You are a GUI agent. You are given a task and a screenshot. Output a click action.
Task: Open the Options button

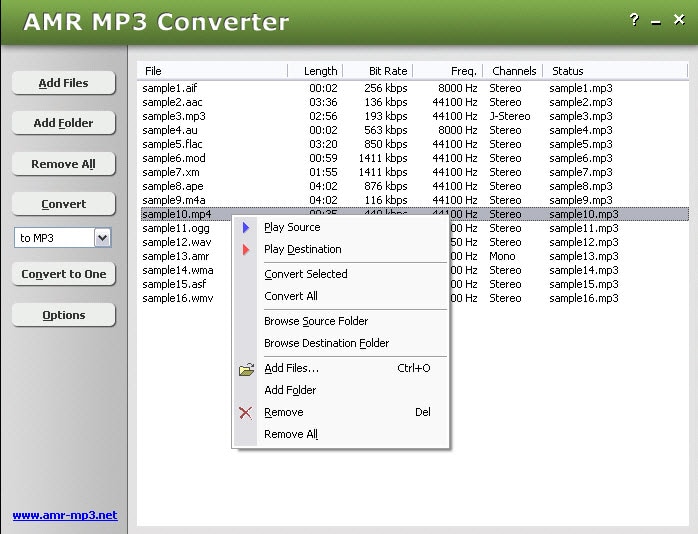pos(64,315)
